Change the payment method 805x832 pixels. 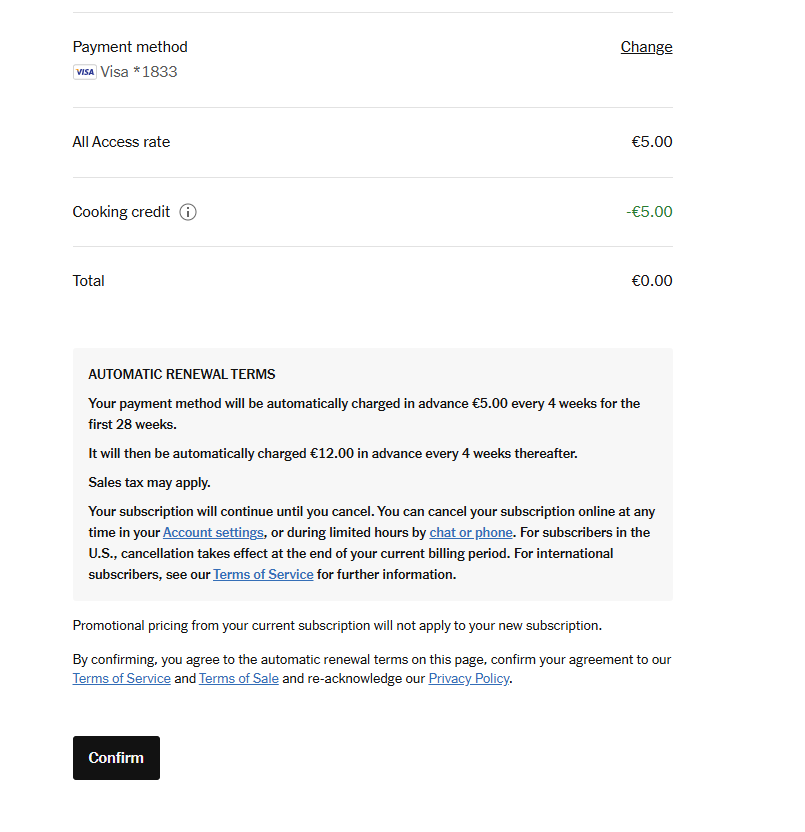(x=646, y=47)
